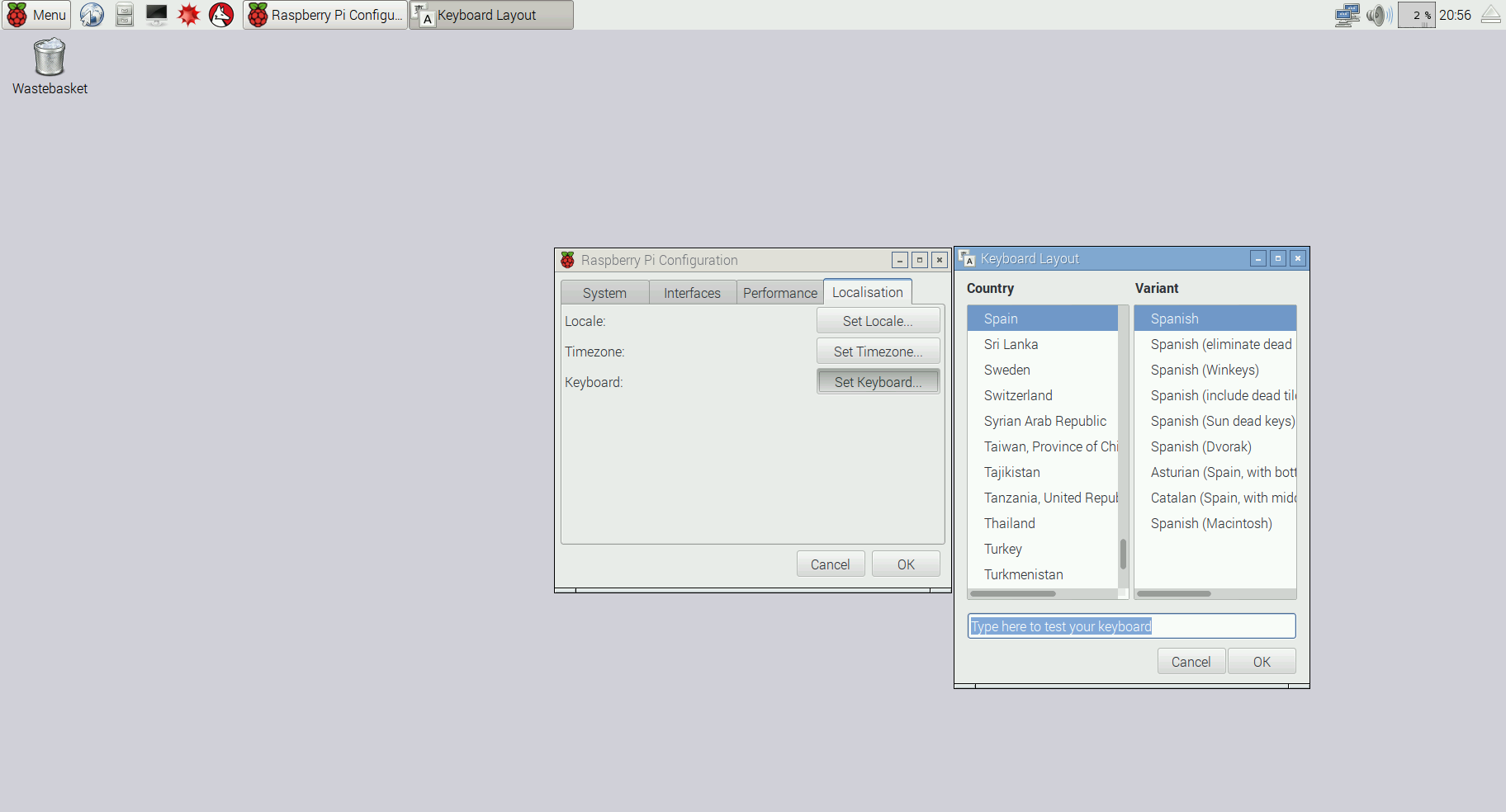Open the System tab
This screenshot has width=1506, height=812.
(x=604, y=293)
